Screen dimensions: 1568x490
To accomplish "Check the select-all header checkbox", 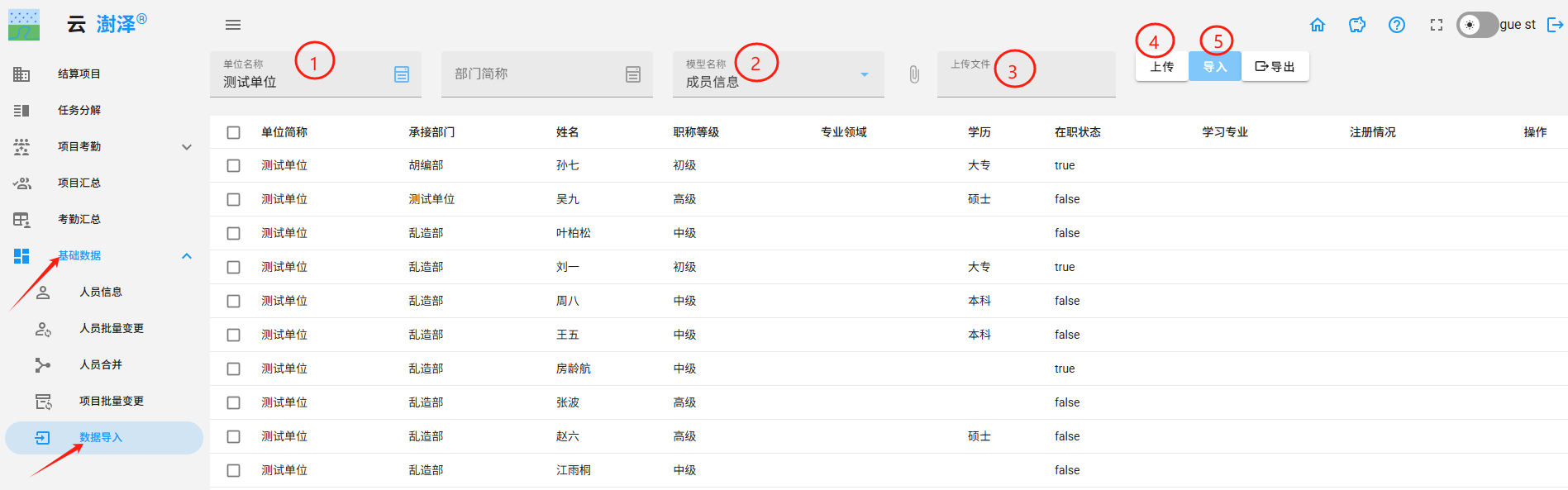I will tap(234, 132).
